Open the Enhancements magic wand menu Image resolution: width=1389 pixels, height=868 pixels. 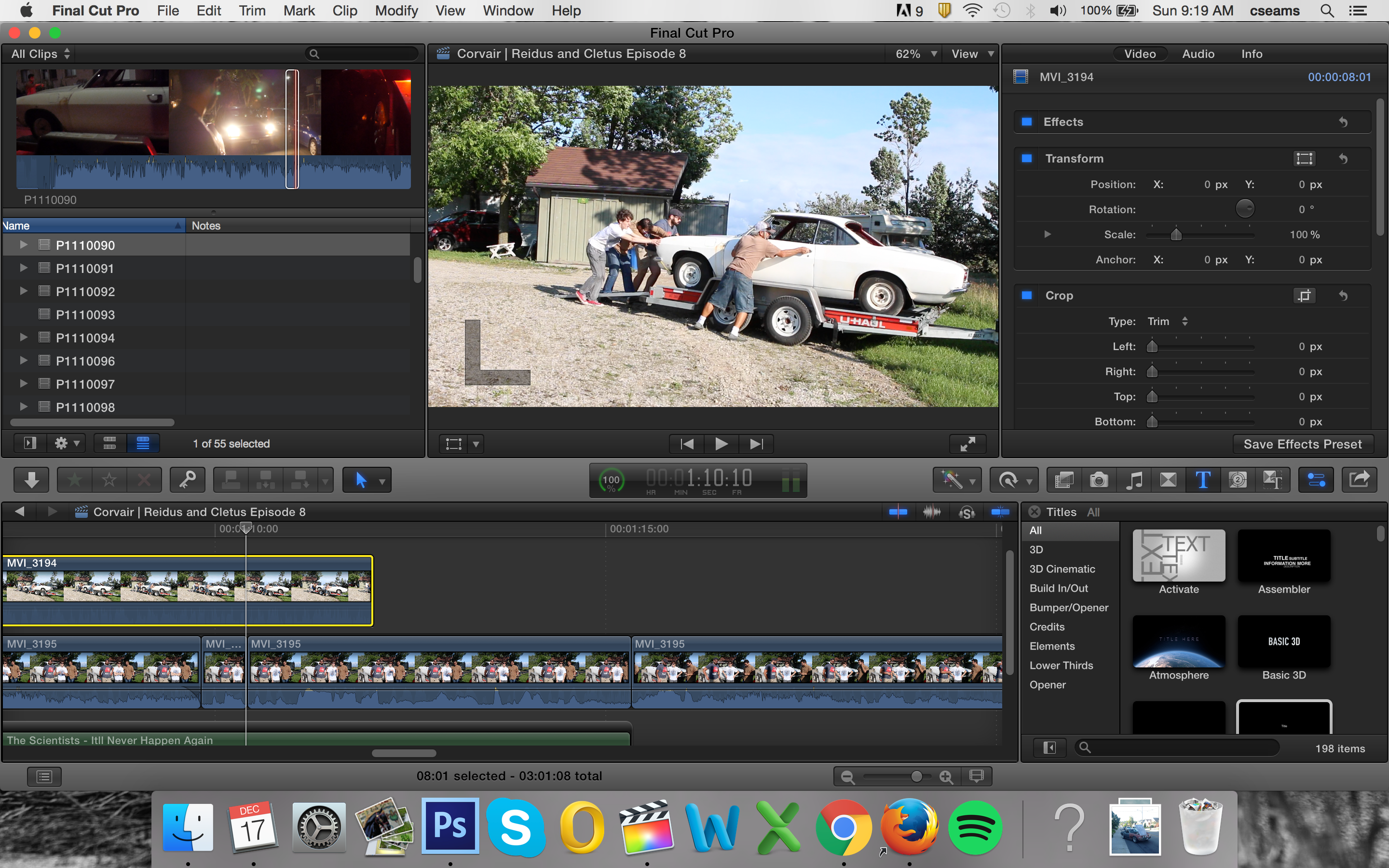pyautogui.click(x=957, y=480)
